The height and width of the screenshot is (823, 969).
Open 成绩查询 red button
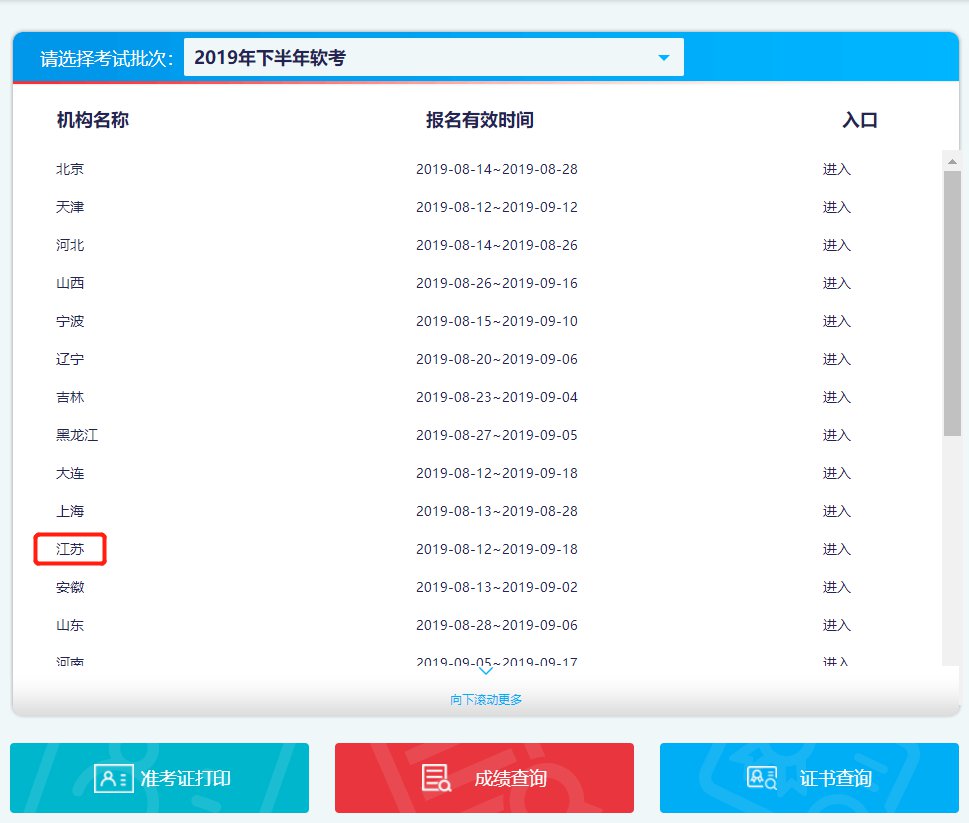485,778
